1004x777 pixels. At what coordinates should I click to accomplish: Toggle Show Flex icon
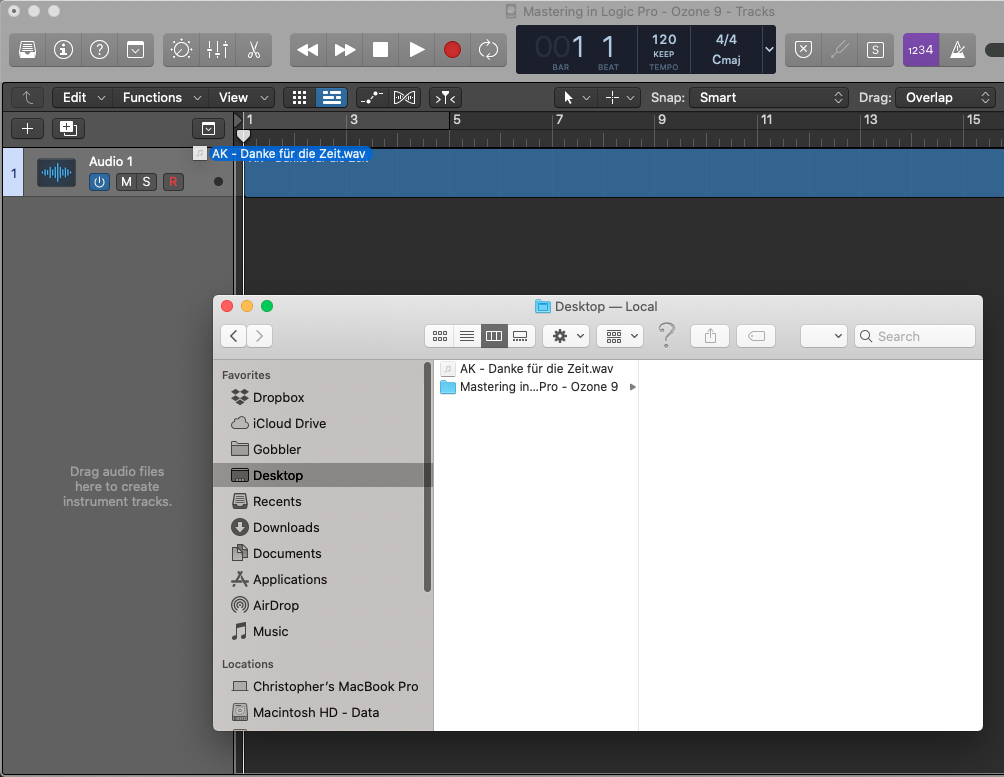tap(404, 97)
